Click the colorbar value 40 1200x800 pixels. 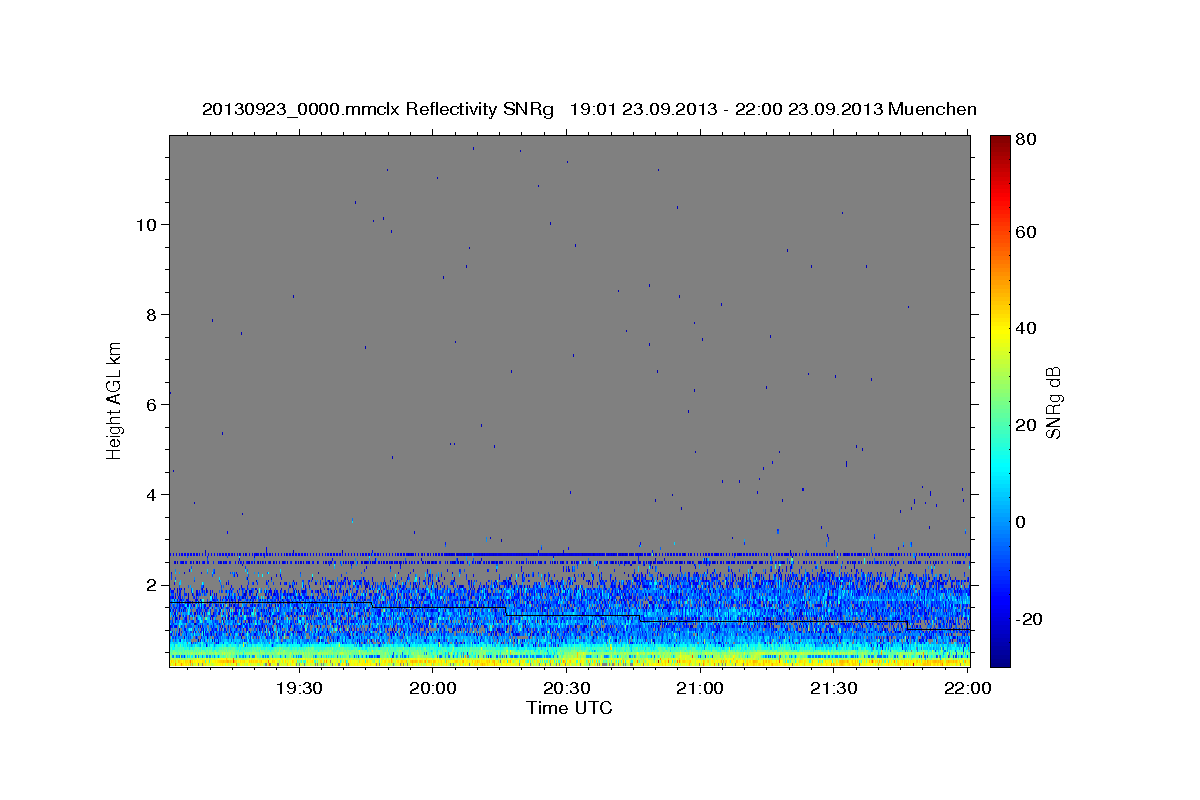pyautogui.click(x=1027, y=328)
